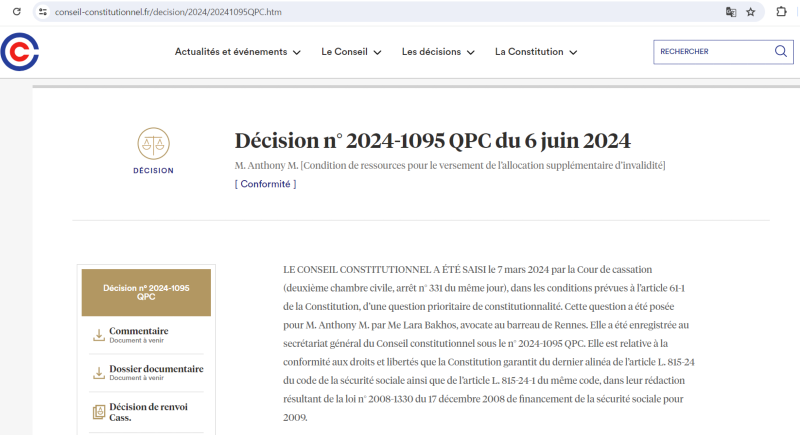Open the Commentaire document link

138,331
